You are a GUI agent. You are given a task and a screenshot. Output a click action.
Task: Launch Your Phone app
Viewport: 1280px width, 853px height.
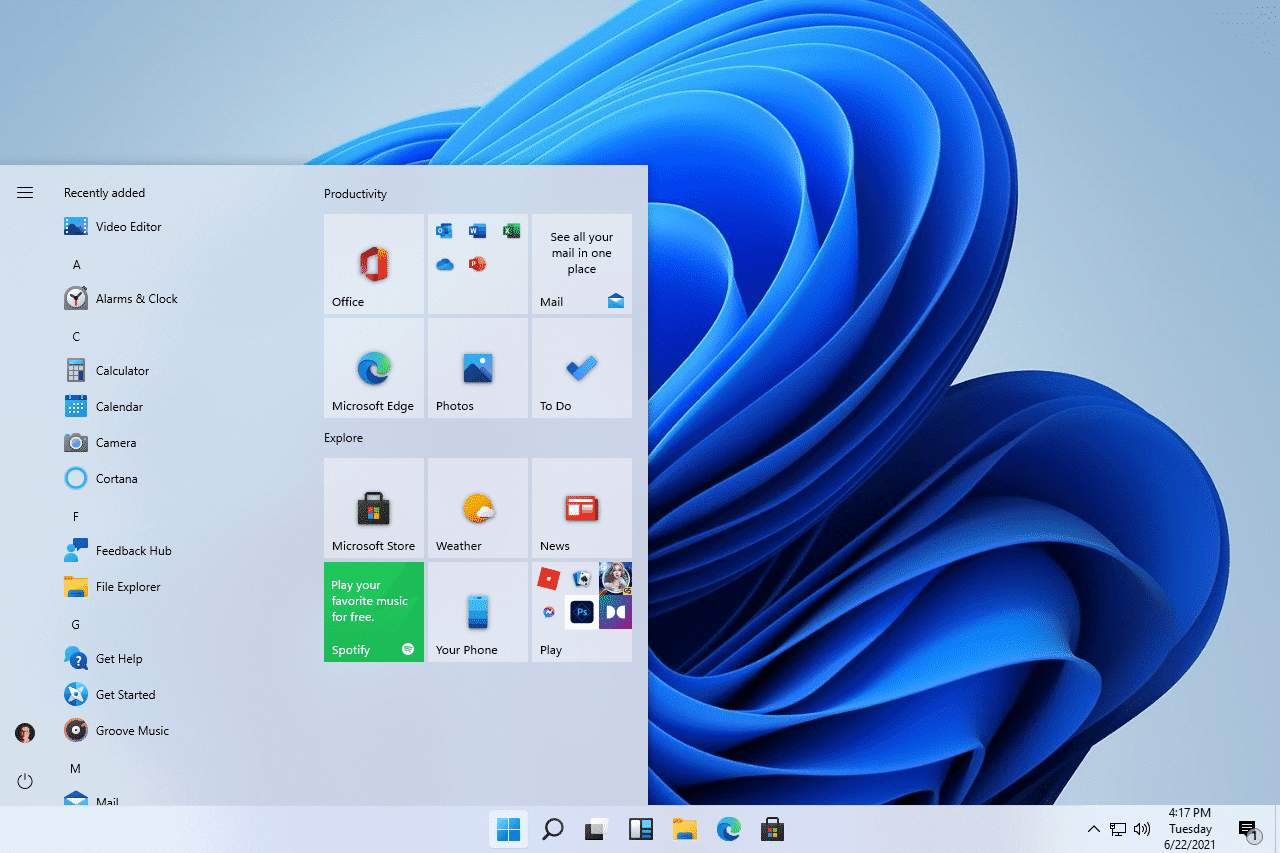tap(477, 612)
